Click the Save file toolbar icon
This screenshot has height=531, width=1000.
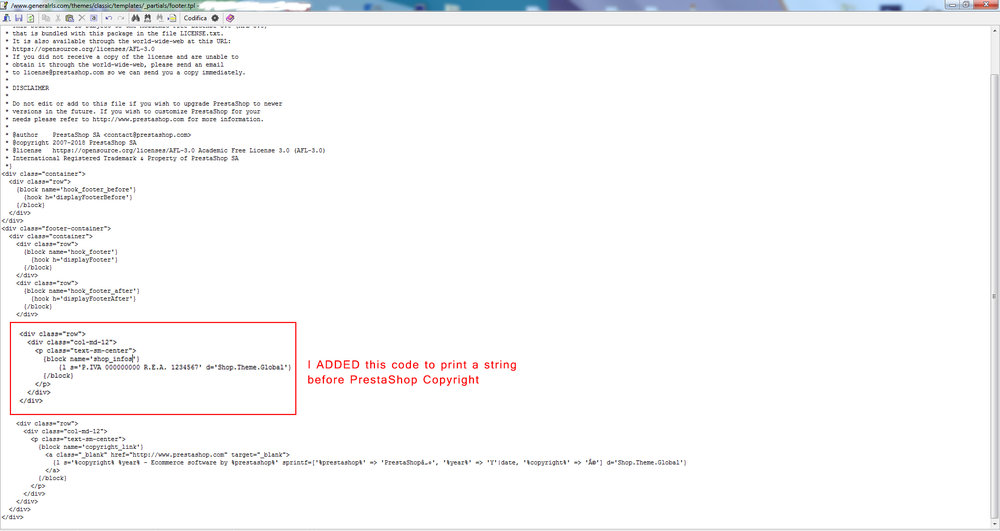(x=18, y=18)
